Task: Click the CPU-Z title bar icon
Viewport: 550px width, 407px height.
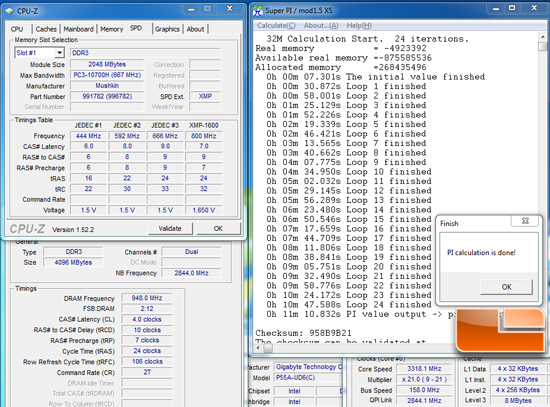Action: pyautogui.click(x=9, y=11)
